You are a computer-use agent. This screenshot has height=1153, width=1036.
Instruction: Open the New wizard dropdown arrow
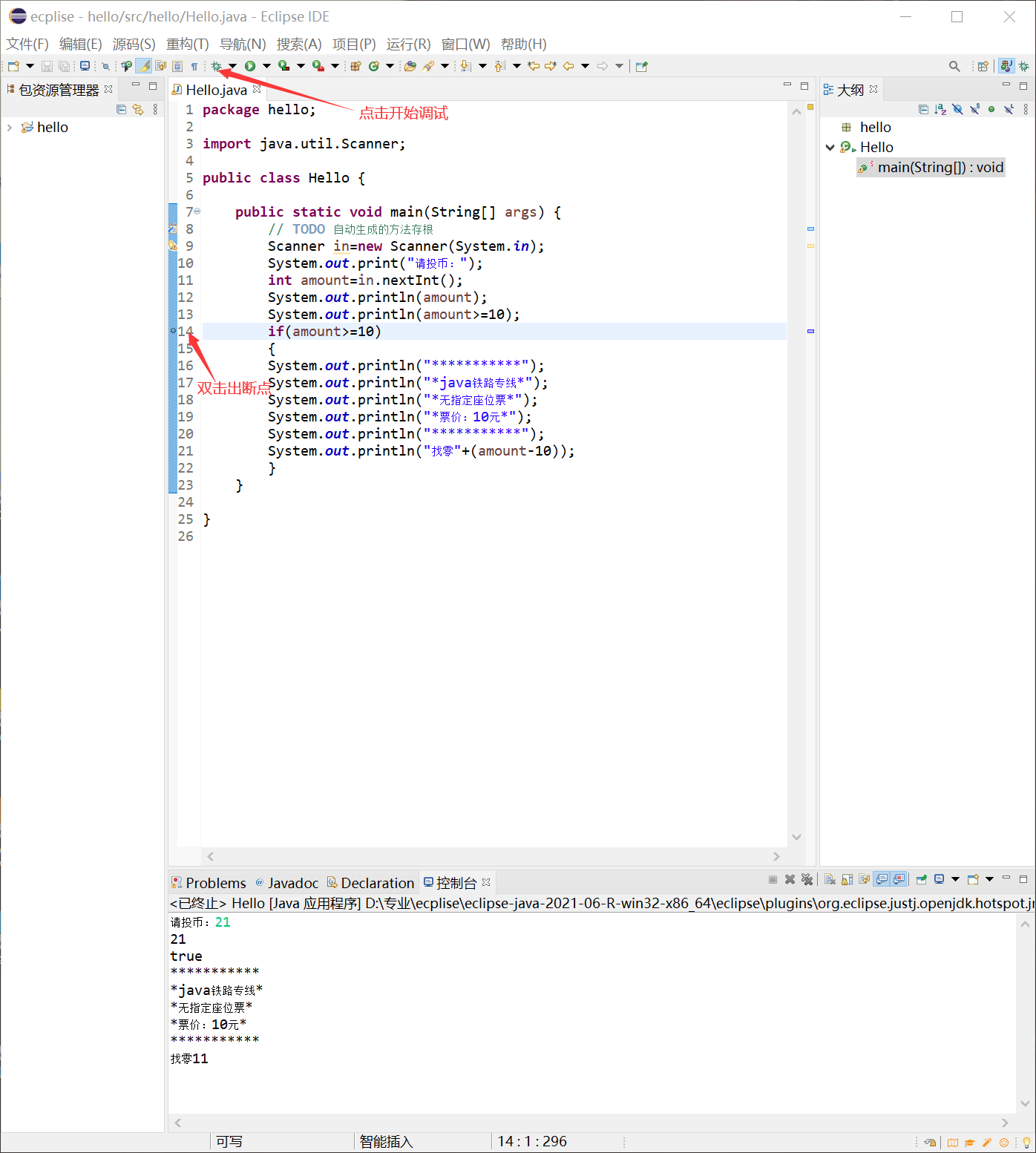(x=30, y=66)
